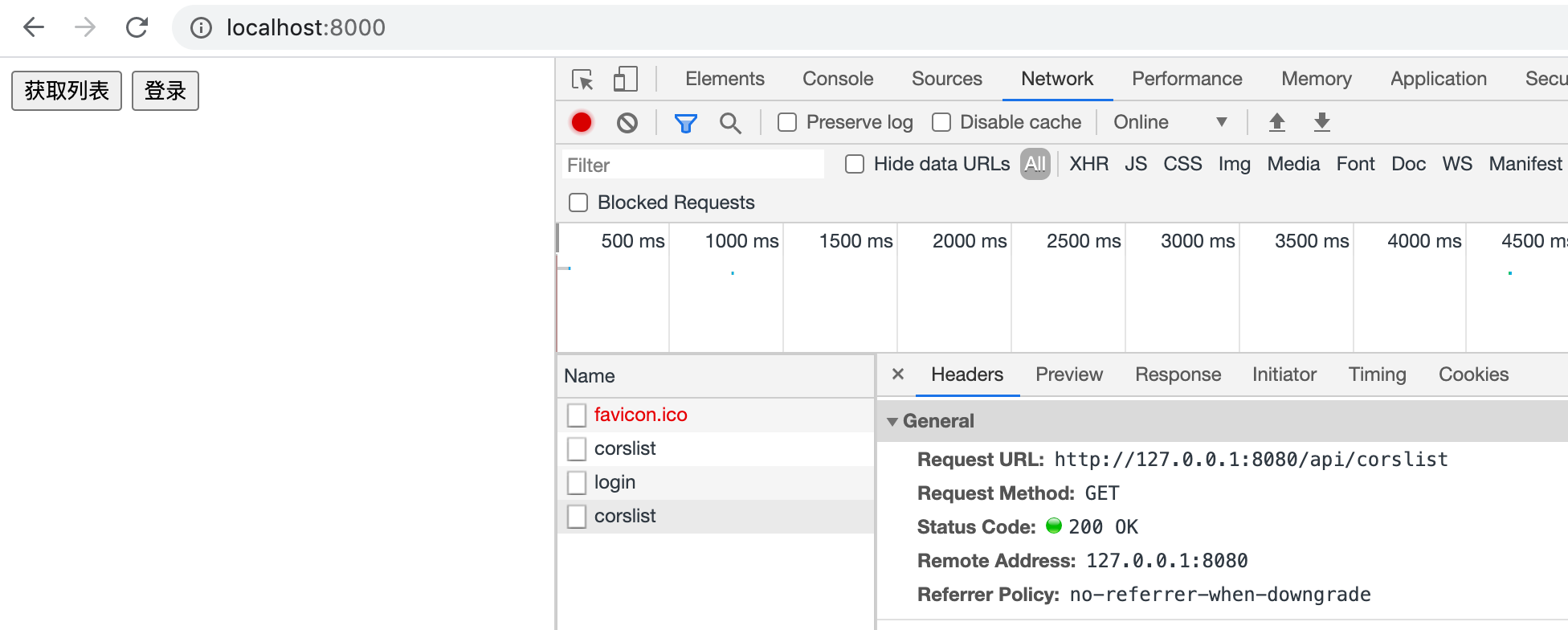Screen dimensions: 1568x630
Task: Import HAR file upload arrow icon
Action: tap(1276, 122)
